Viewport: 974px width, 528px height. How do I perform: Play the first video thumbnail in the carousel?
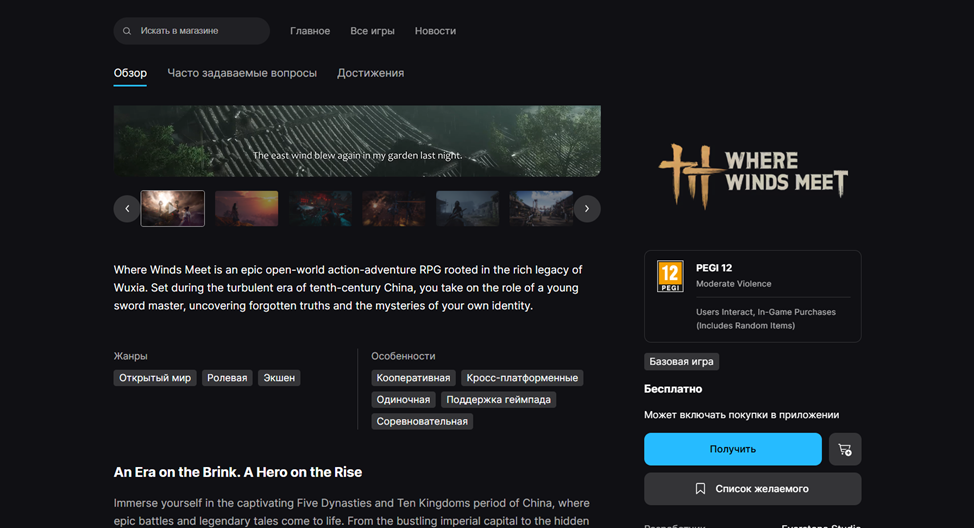point(173,209)
